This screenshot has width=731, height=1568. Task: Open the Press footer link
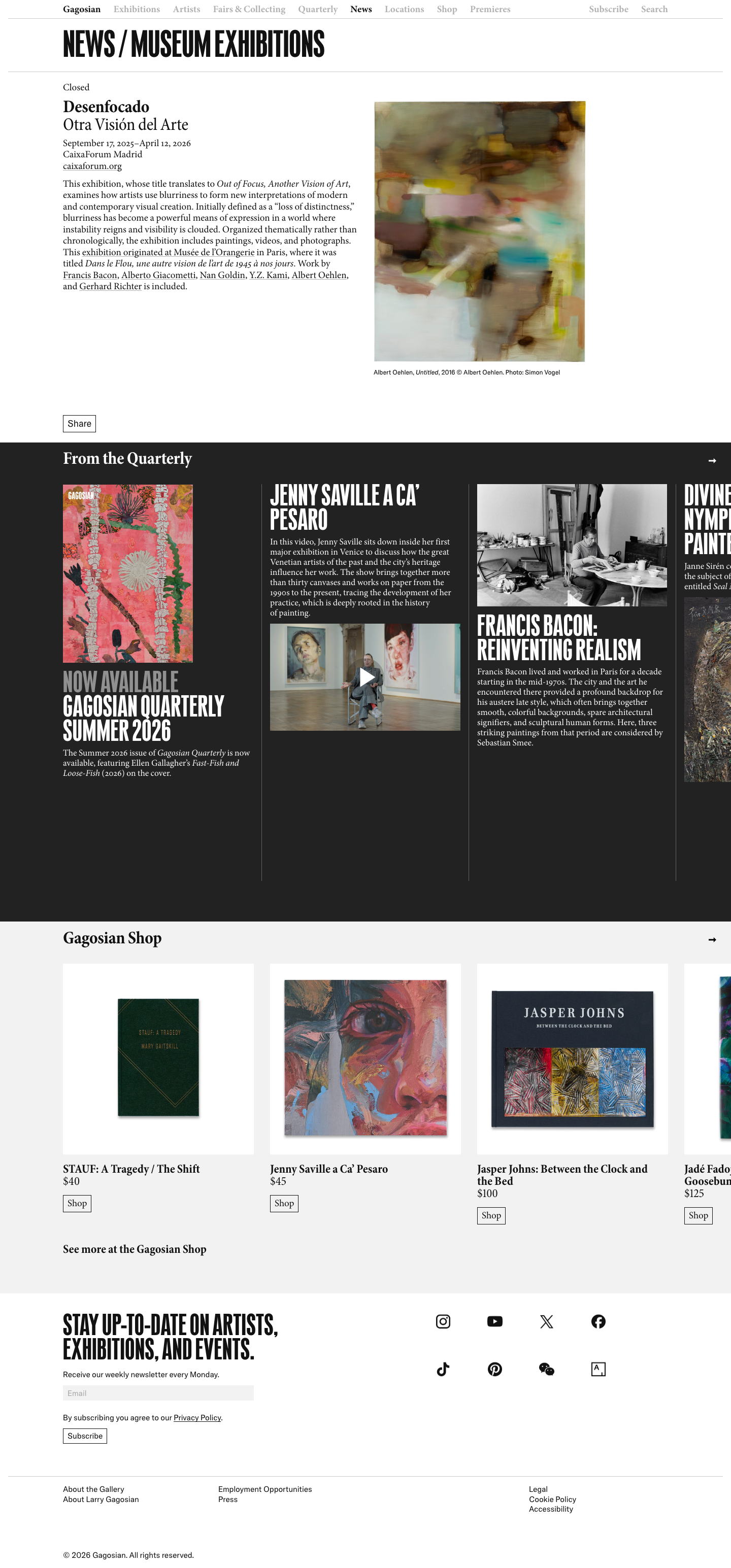pos(228,1499)
